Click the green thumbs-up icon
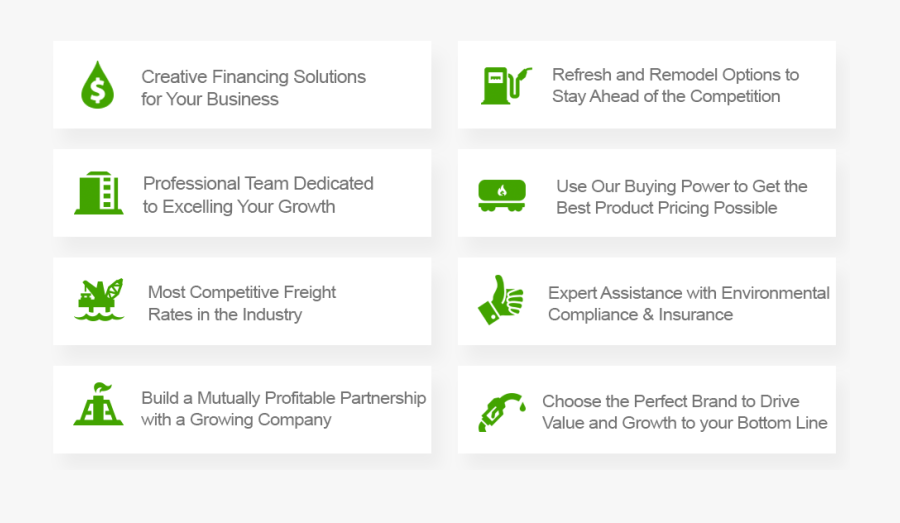Viewport: 900px width, 523px height. (x=500, y=300)
